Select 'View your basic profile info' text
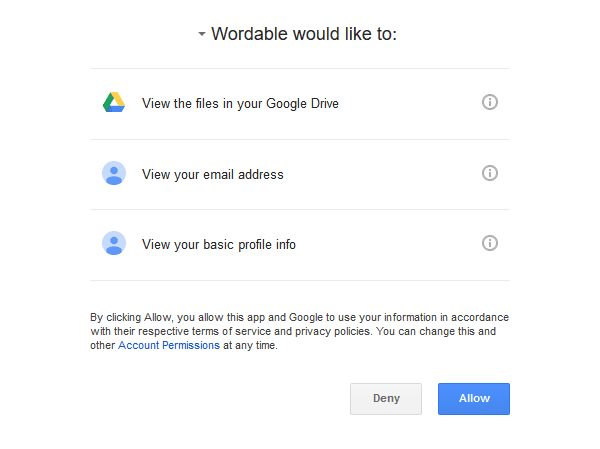 219,245
